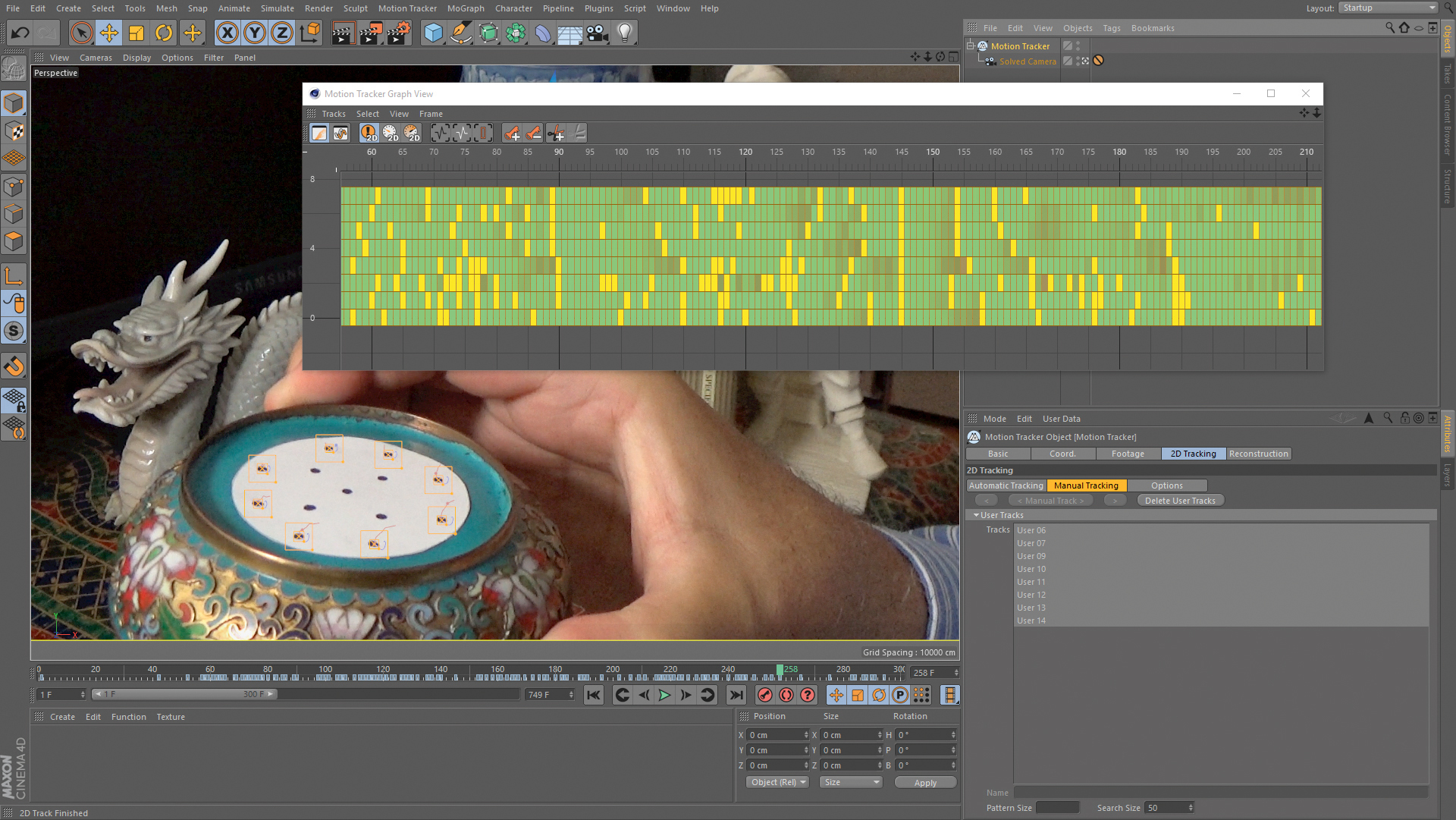Open Tracks menu in Graph View
Image resolution: width=1456 pixels, height=820 pixels.
(x=334, y=114)
